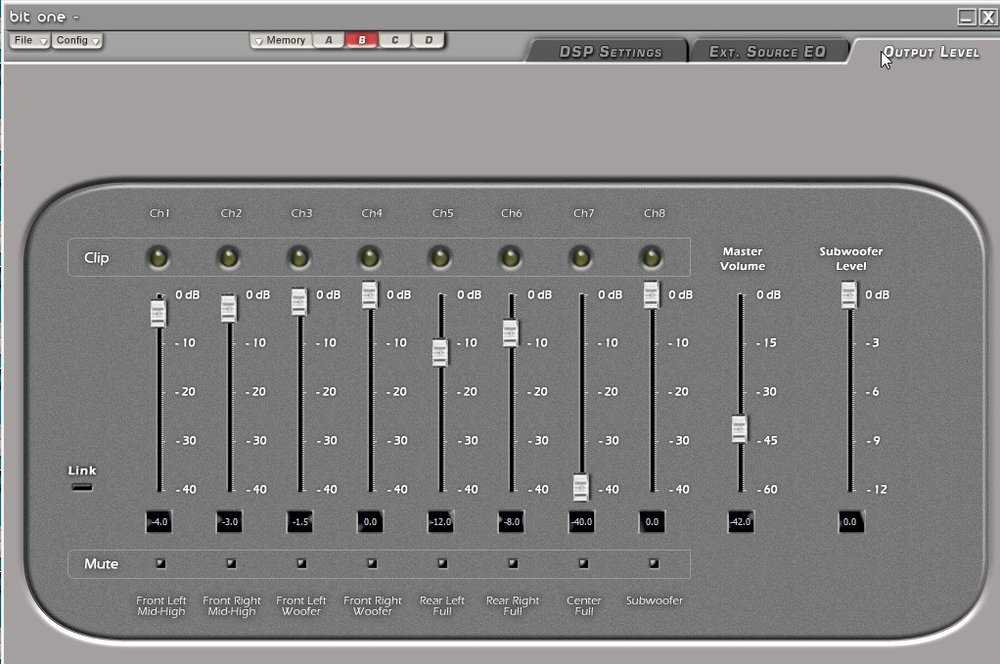Click the Ch1 clip indicator LED
1000x664 pixels.
coord(158,258)
